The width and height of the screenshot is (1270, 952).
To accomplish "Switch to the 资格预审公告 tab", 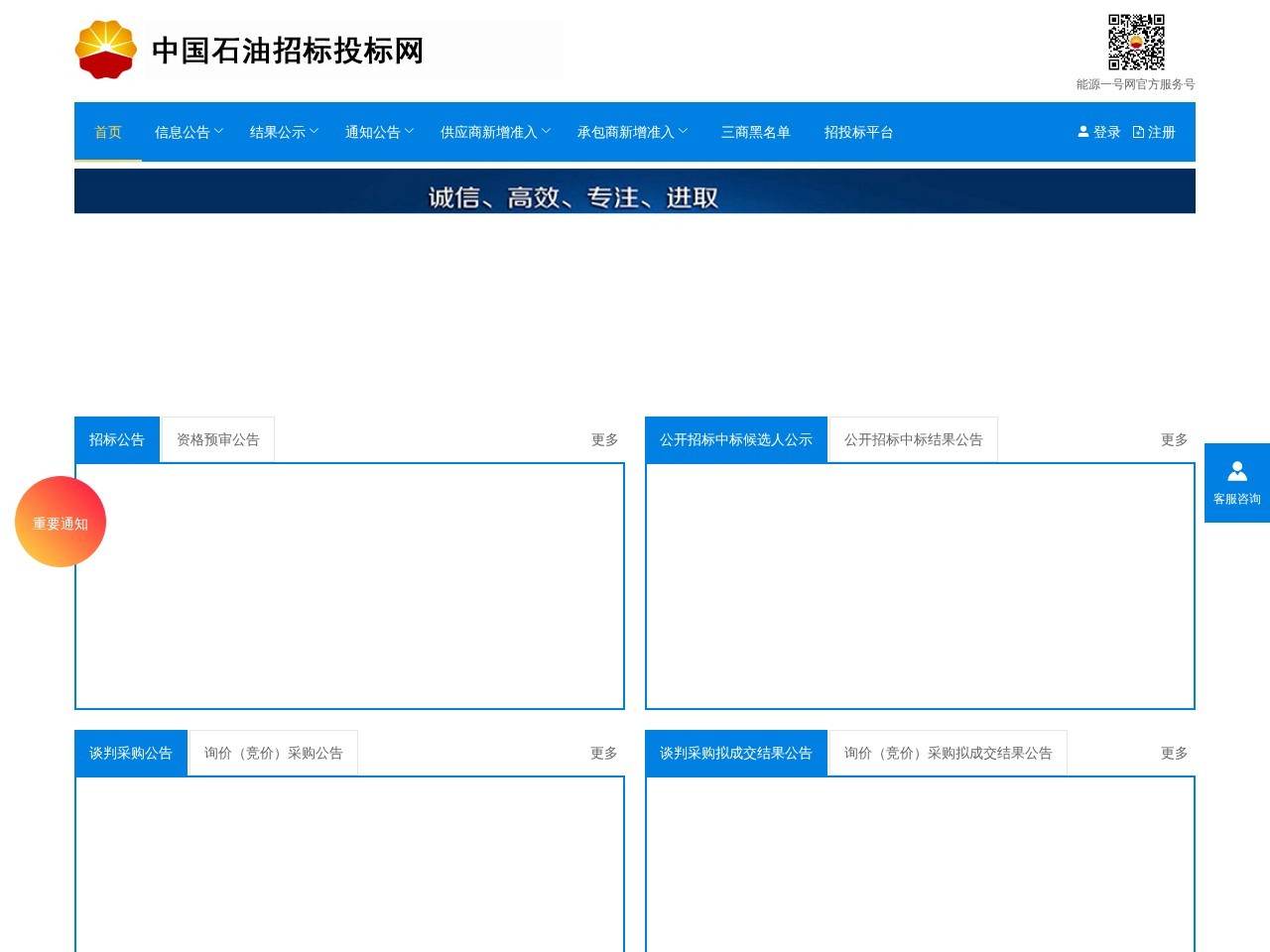I will 218,439.
